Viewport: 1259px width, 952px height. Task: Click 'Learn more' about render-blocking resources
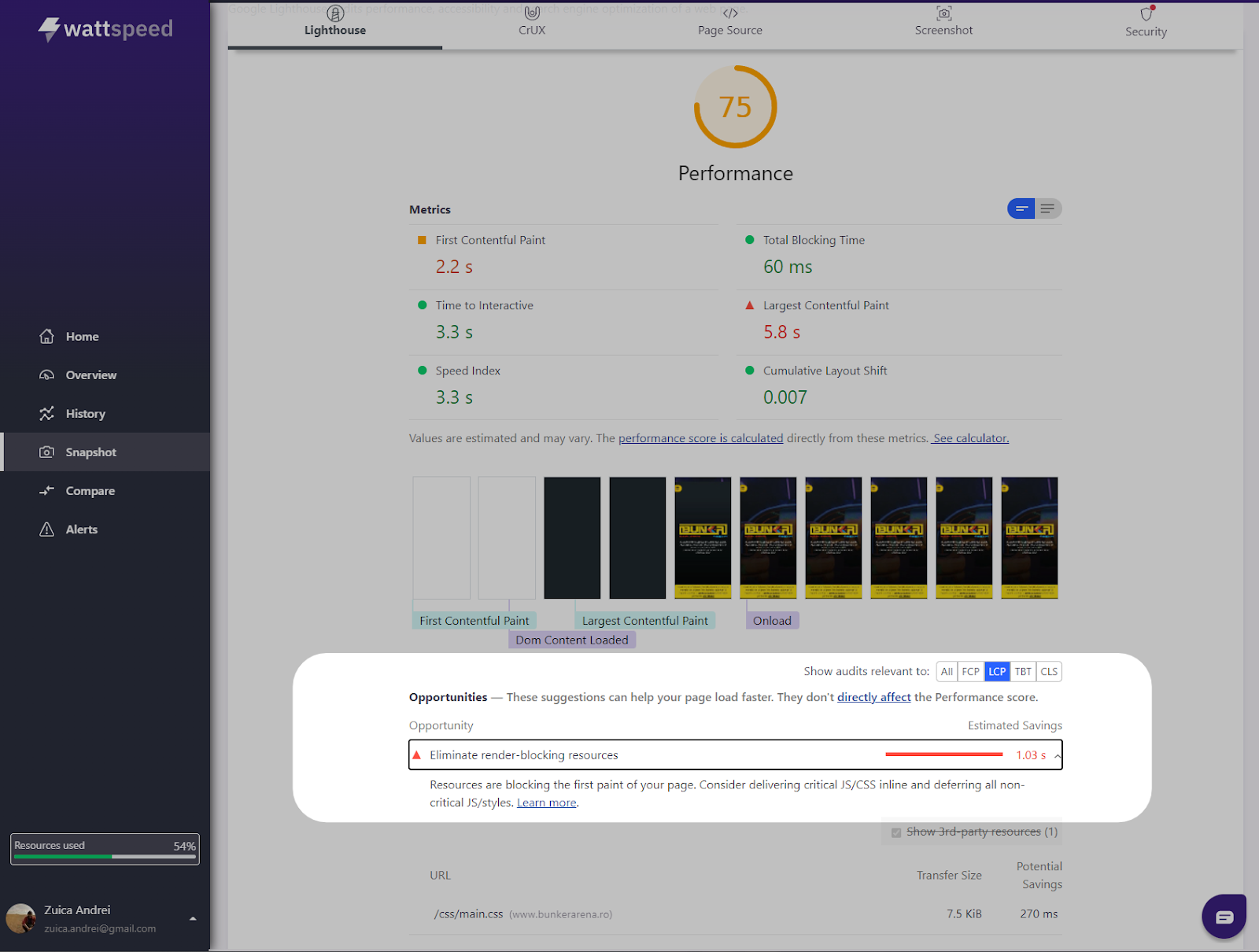546,803
